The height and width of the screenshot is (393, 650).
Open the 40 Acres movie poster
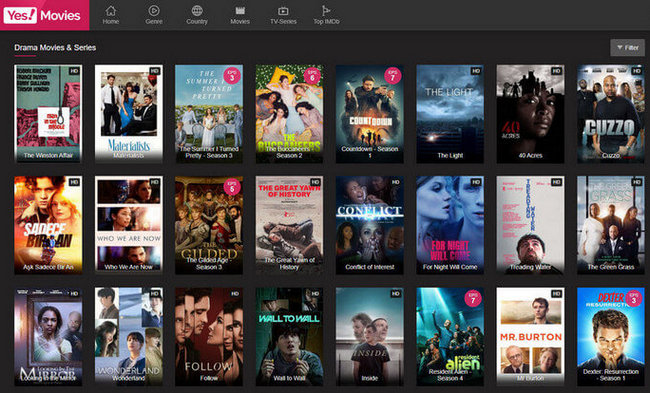tap(531, 114)
